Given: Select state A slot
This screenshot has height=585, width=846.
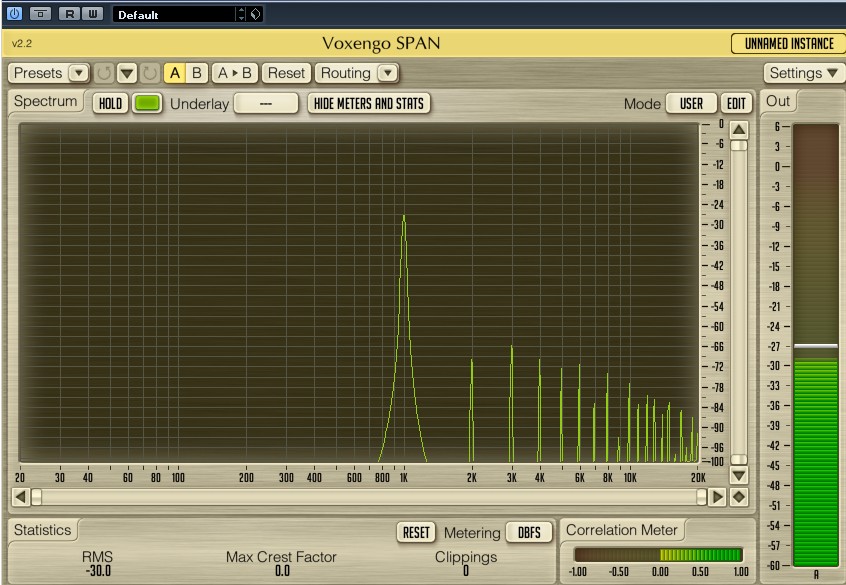Looking at the screenshot, I should pyautogui.click(x=174, y=73).
